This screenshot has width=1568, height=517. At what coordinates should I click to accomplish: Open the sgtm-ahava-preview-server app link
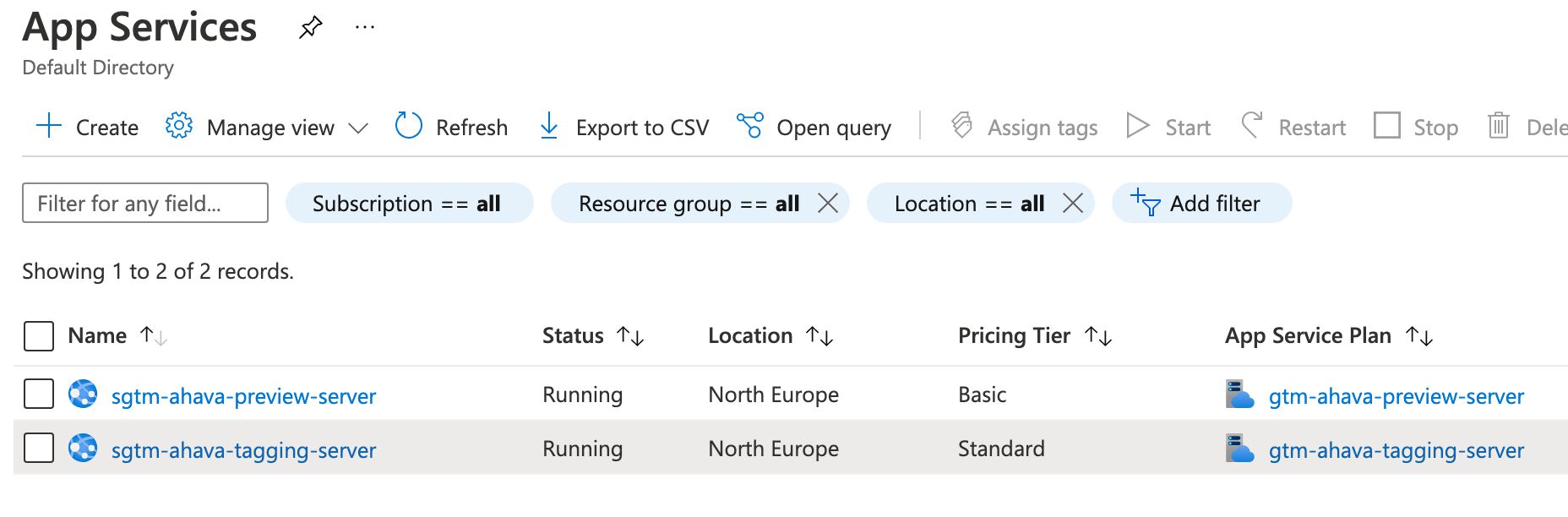click(x=243, y=396)
